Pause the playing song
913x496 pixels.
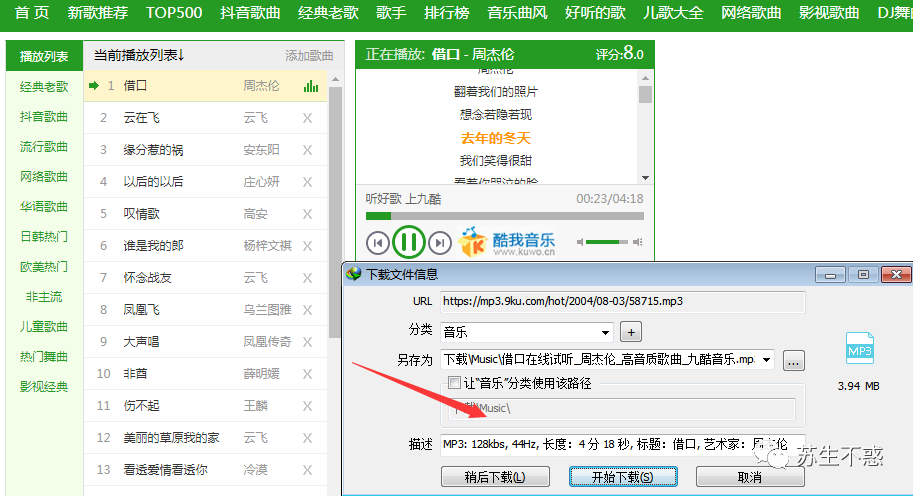[408, 242]
